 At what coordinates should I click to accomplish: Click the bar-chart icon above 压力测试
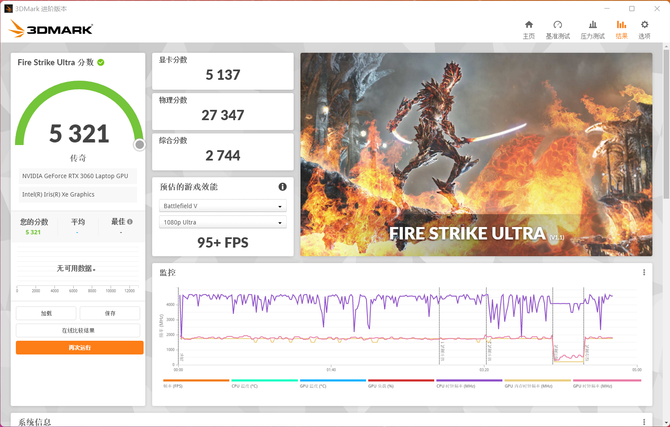pyautogui.click(x=593, y=24)
